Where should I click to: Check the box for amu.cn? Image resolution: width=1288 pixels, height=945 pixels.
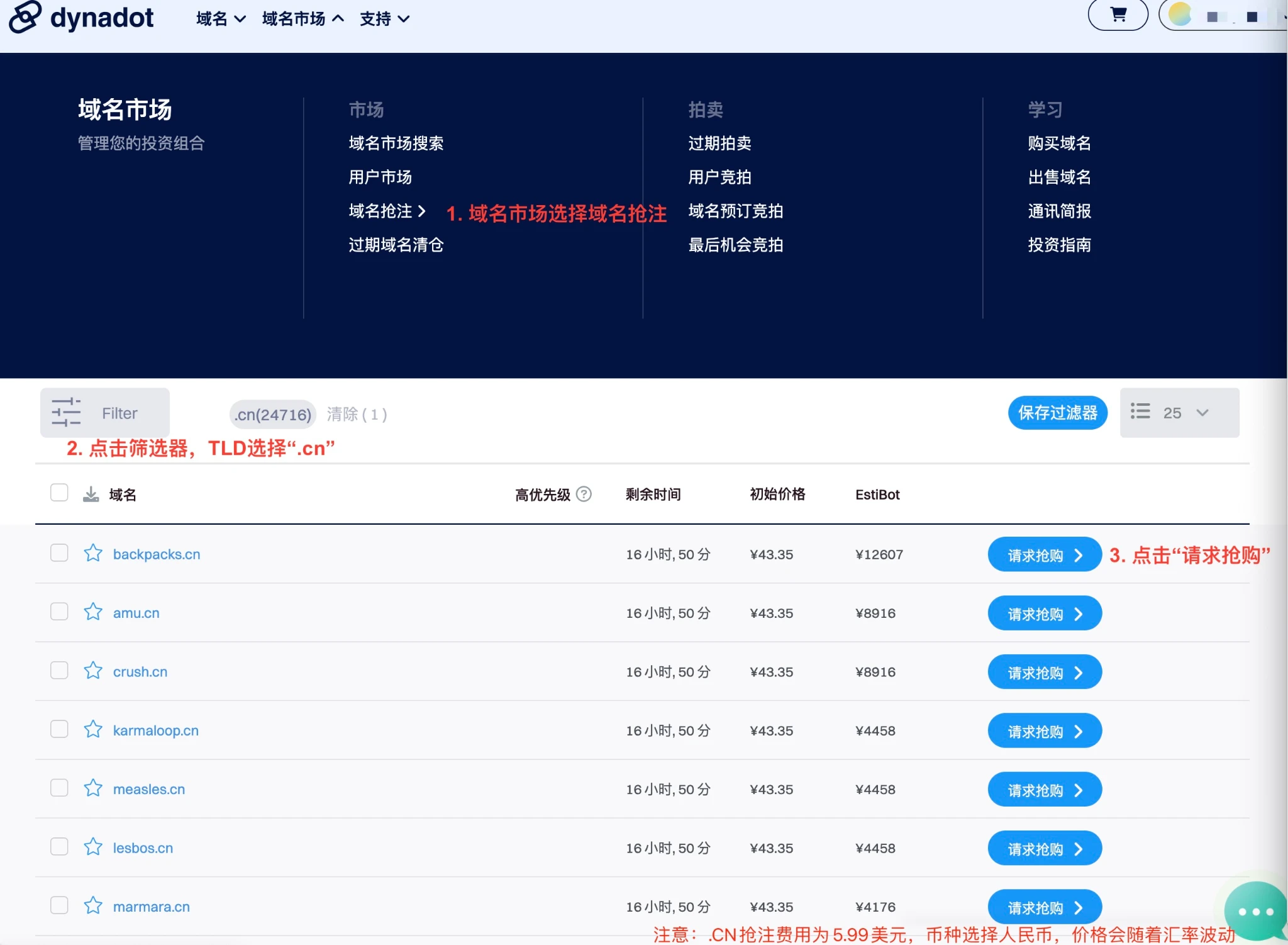[59, 612]
